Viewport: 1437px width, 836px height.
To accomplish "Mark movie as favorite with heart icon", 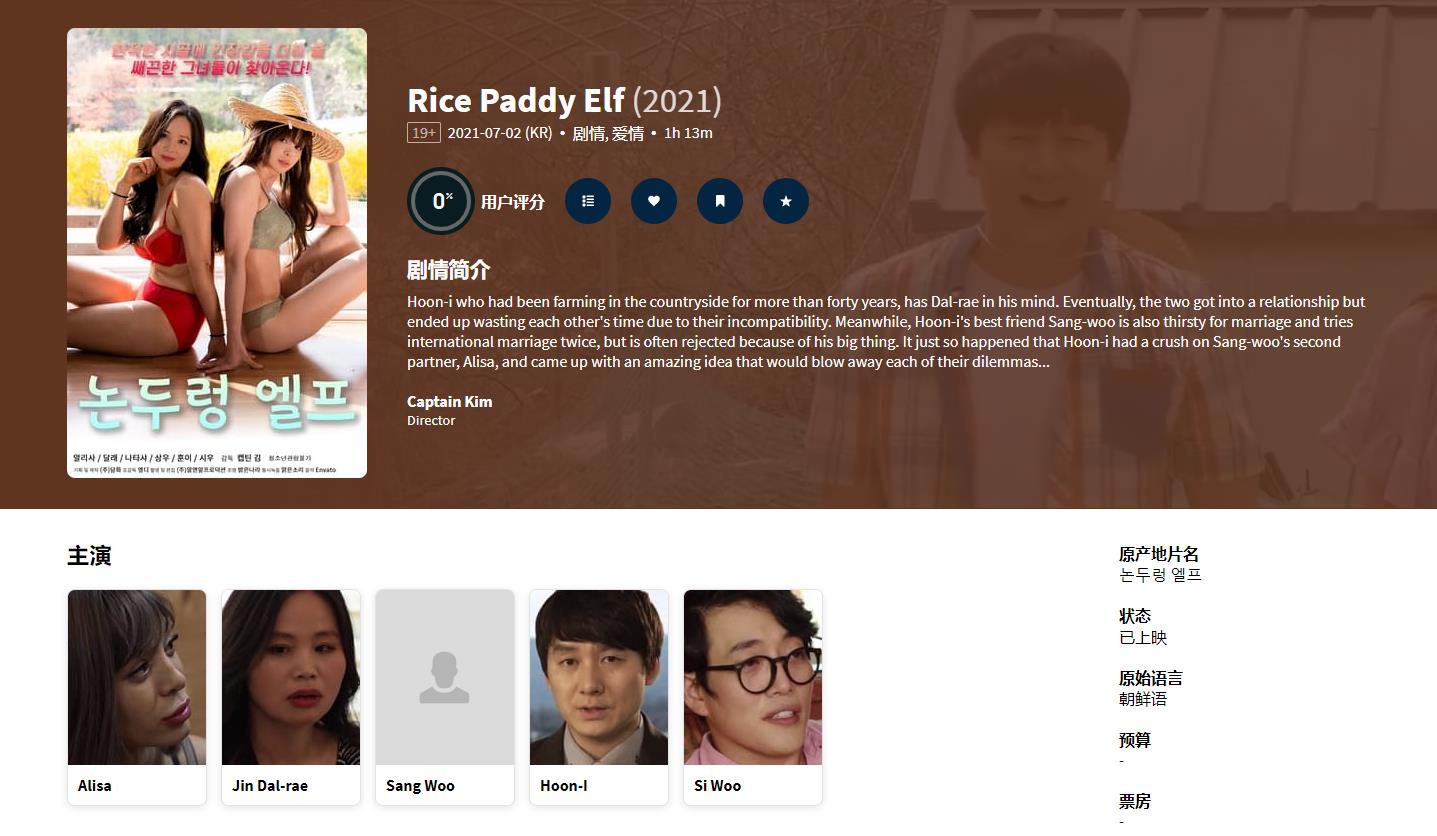I will point(654,201).
